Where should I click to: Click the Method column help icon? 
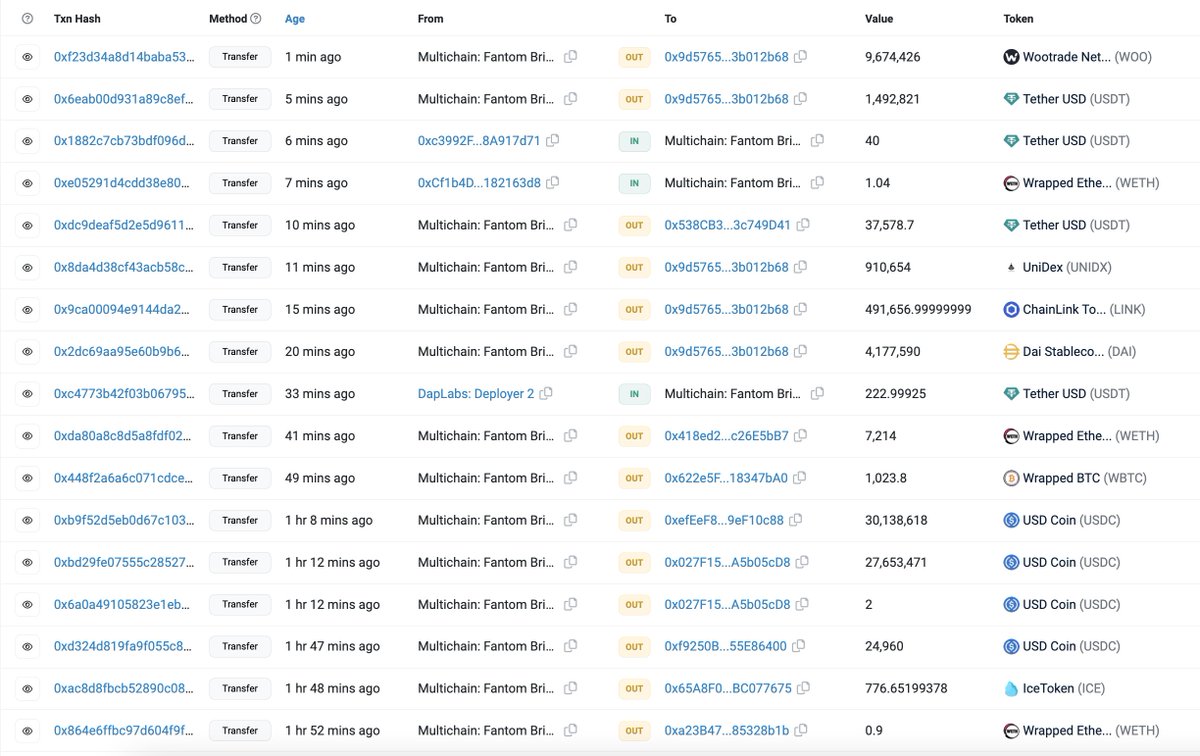pyautogui.click(x=256, y=18)
